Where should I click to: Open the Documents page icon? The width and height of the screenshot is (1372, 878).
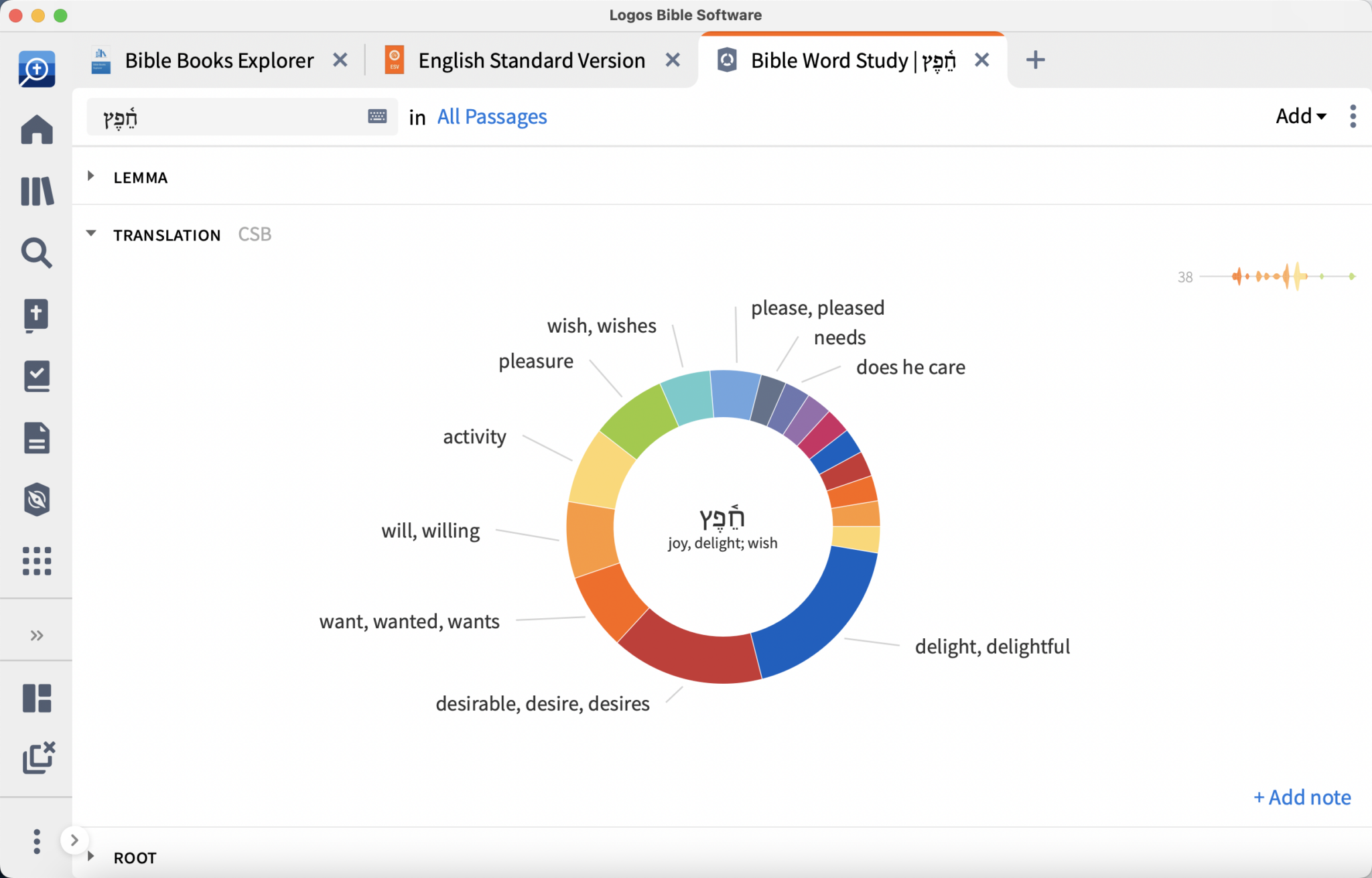pos(37,438)
